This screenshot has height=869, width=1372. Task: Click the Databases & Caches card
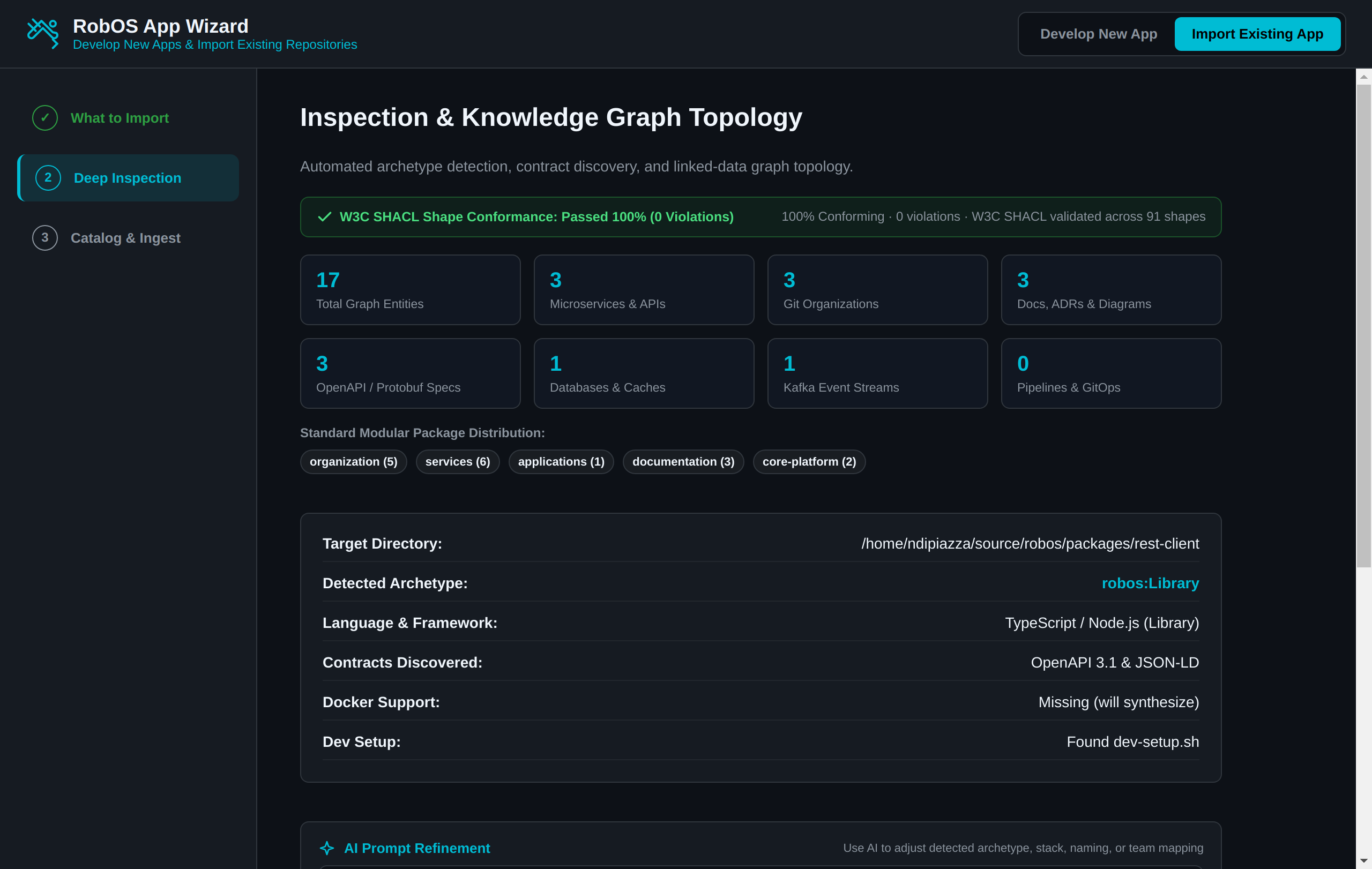coord(644,373)
